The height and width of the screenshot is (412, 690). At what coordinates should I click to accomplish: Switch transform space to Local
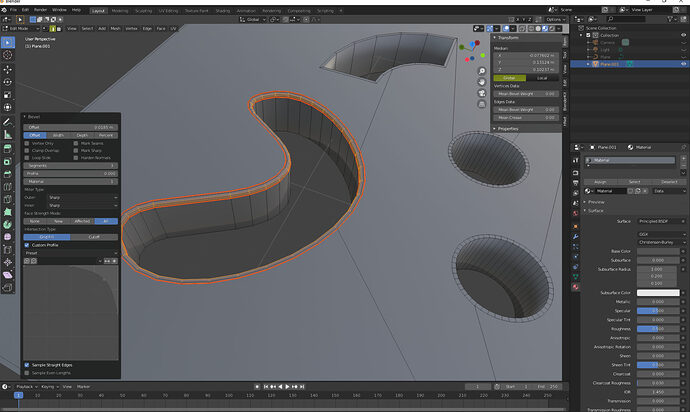[x=542, y=78]
